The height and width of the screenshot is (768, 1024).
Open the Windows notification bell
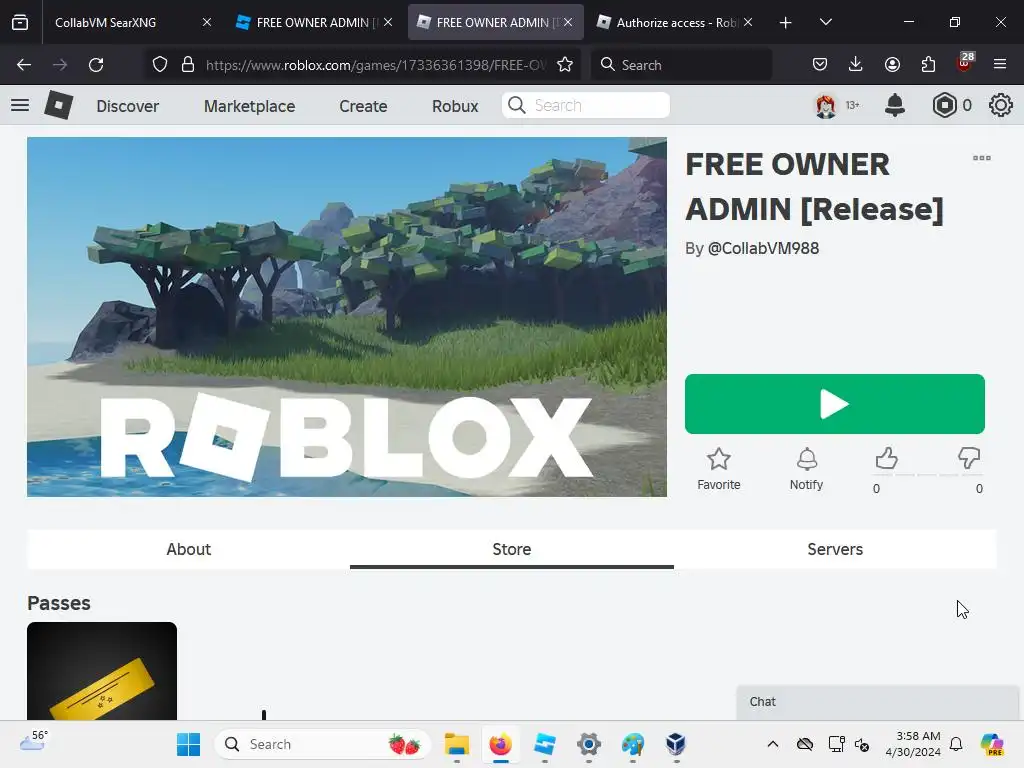tap(956, 744)
